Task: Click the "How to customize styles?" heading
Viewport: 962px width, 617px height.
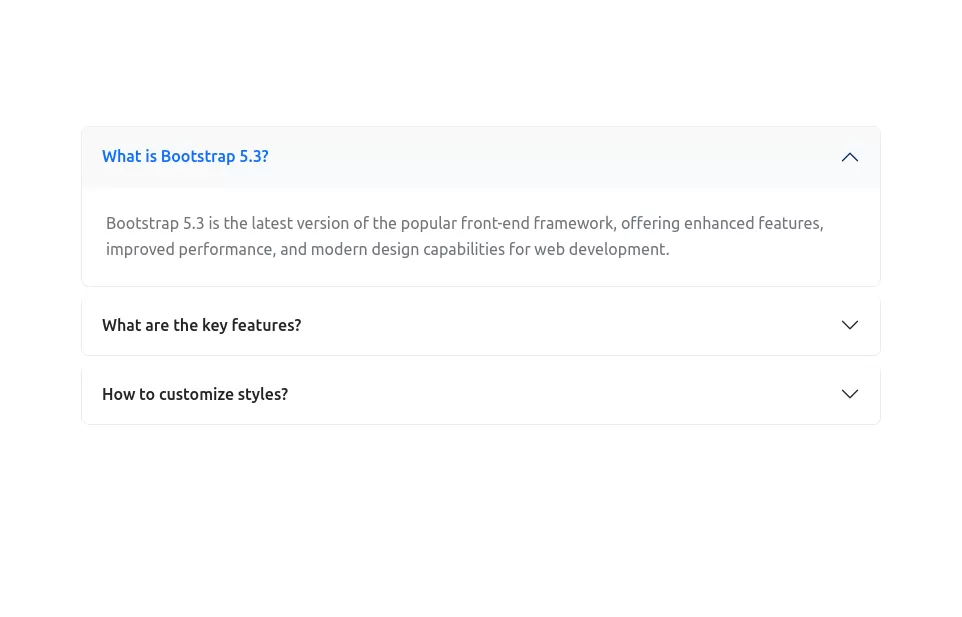Action: 195,394
